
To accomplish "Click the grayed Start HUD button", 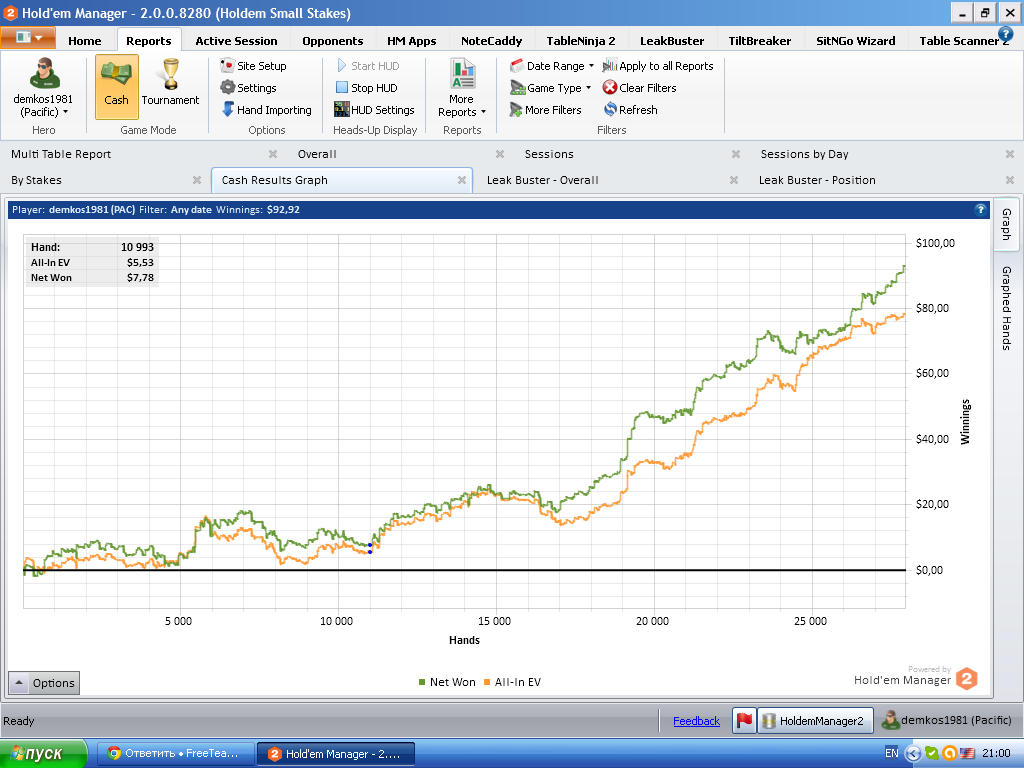I will [368, 66].
